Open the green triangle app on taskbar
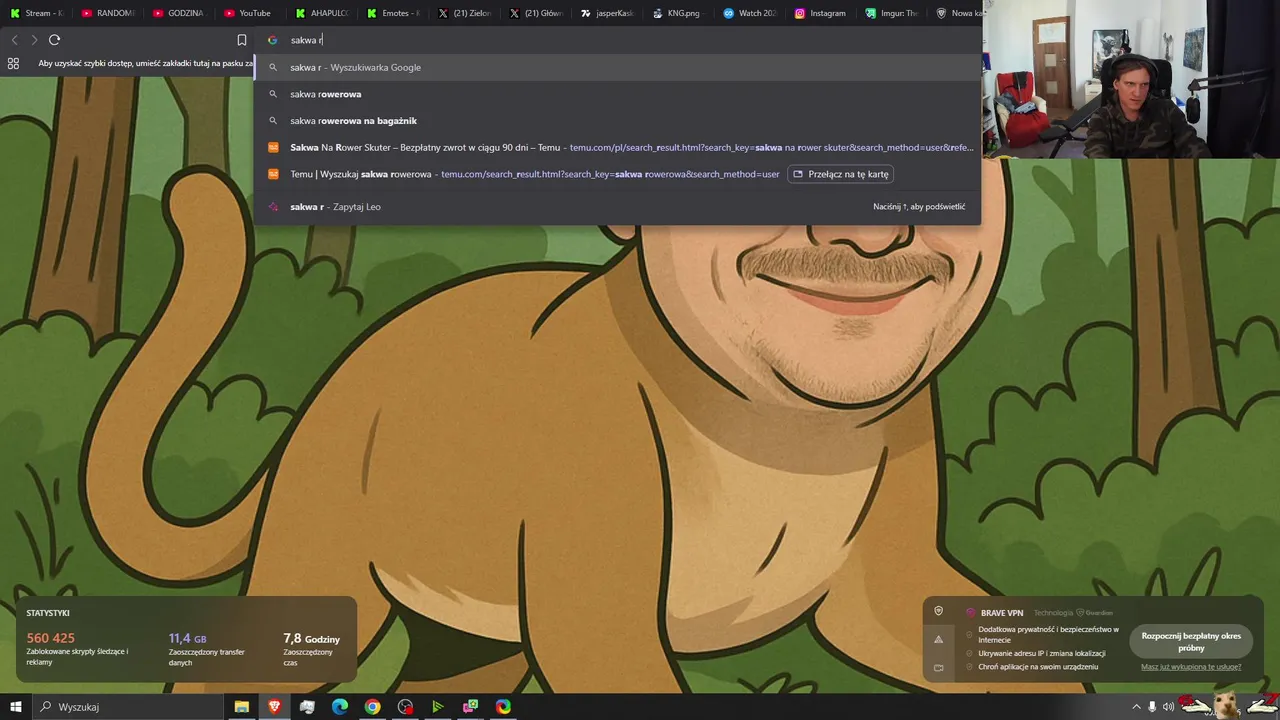 438,707
